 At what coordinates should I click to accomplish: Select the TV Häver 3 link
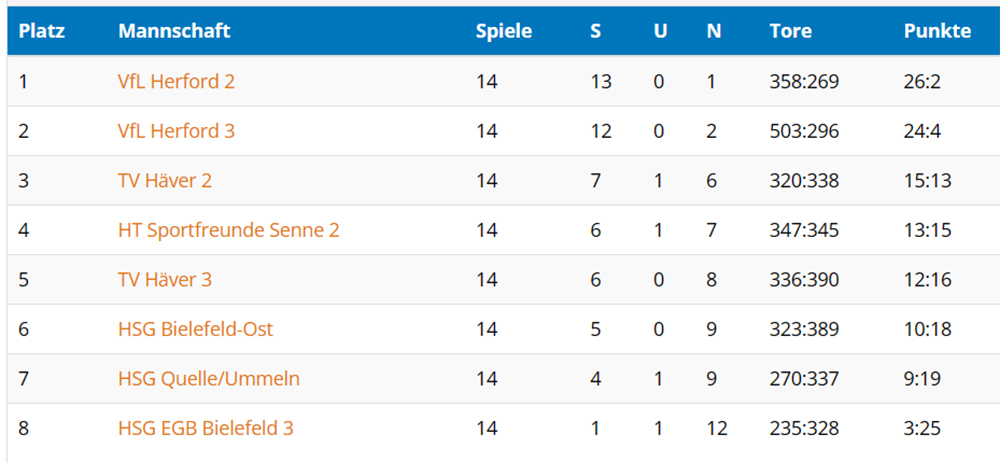[165, 280]
